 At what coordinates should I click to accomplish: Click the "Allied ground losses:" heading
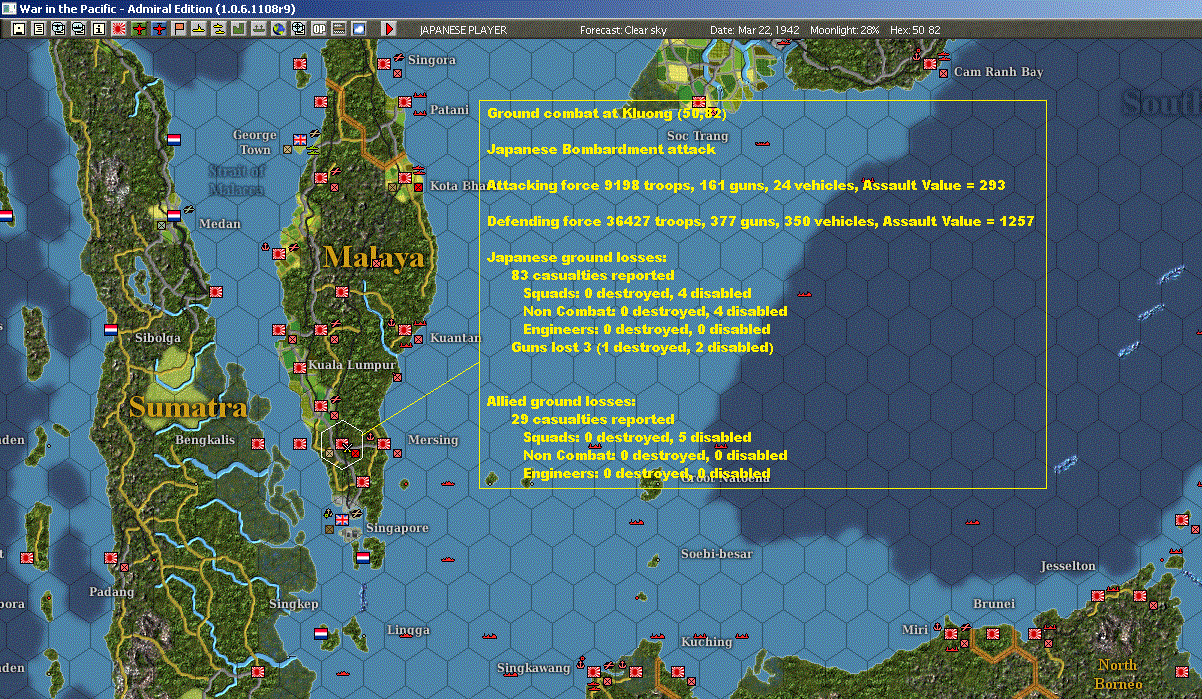click(561, 401)
